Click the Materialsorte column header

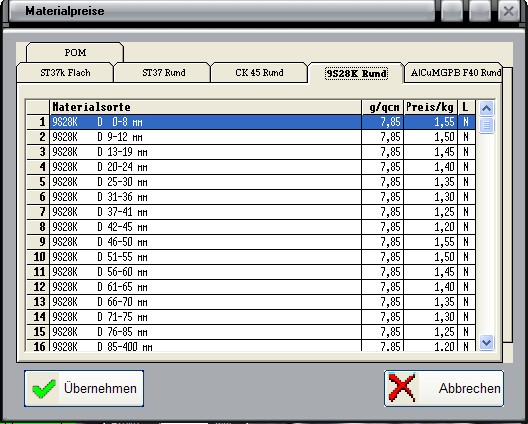(x=205, y=107)
